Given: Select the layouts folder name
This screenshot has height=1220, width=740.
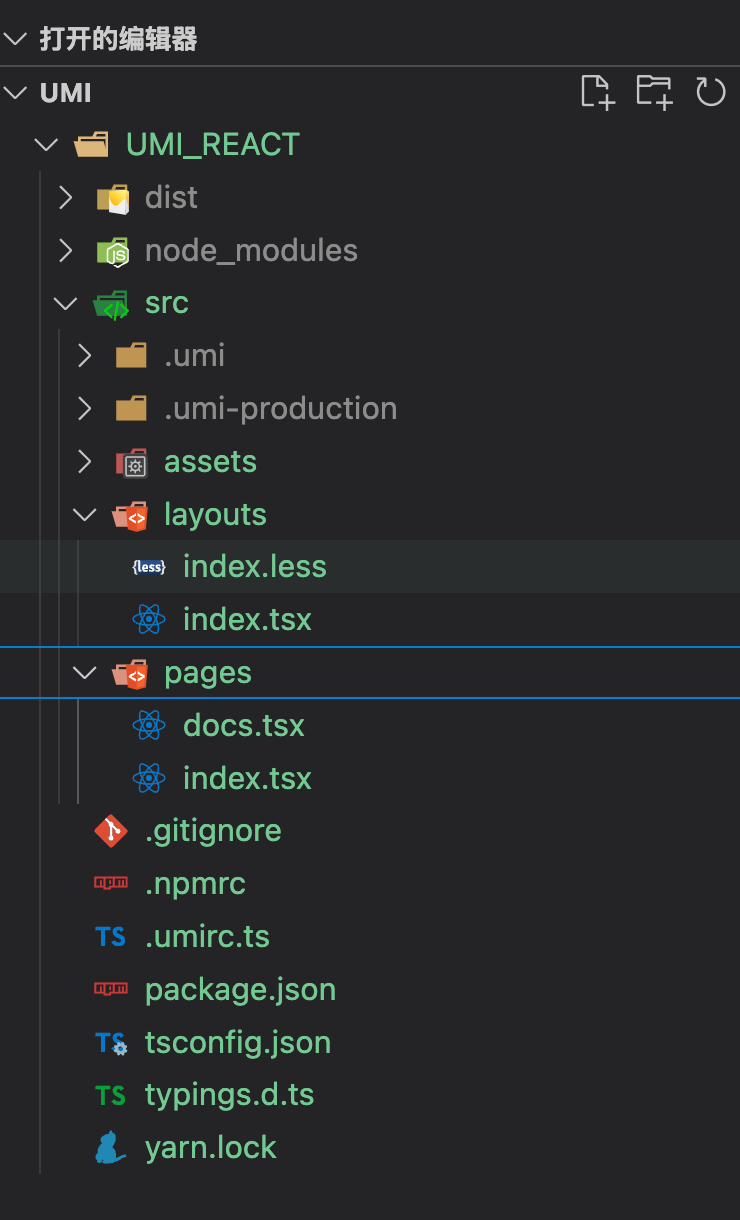Looking at the screenshot, I should click(x=215, y=515).
